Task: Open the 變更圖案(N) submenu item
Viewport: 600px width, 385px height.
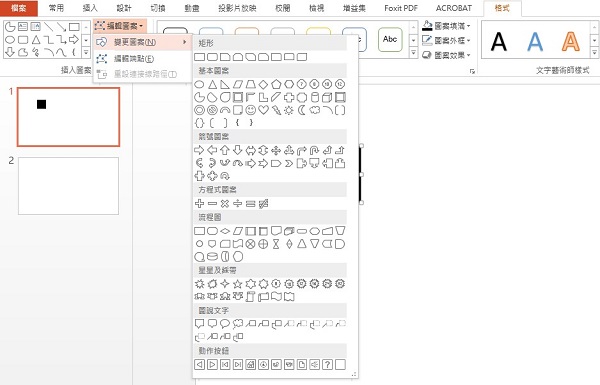Action: click(x=143, y=42)
